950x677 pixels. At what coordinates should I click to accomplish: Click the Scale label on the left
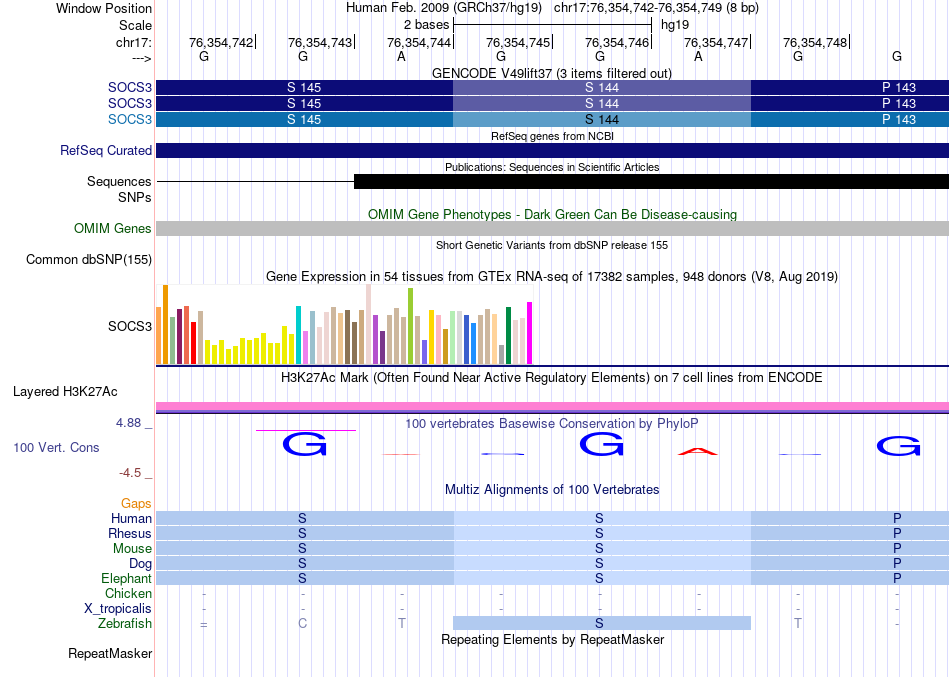[135, 25]
